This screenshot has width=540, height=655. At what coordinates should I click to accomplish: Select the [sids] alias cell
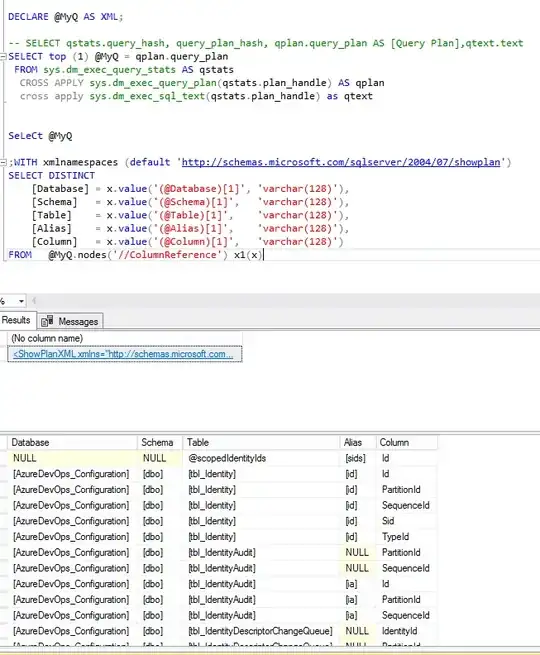[x=358, y=458]
